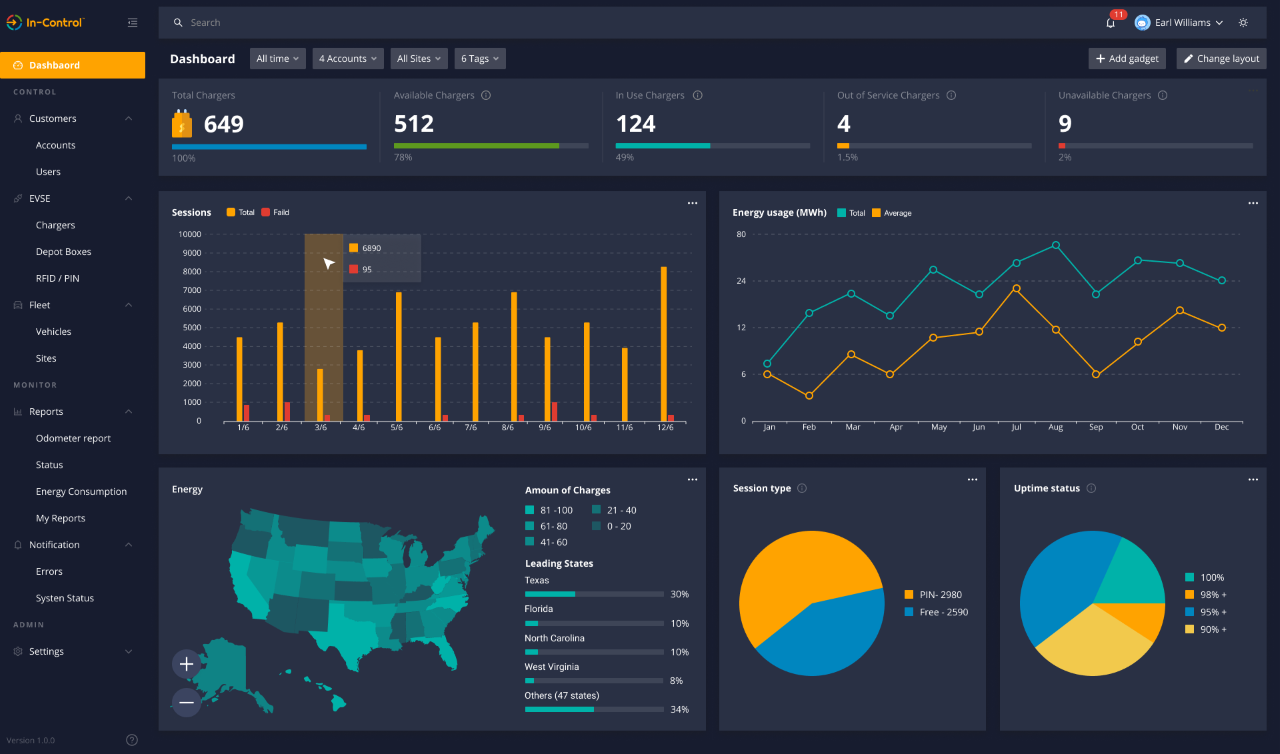Collapse the sidebar with the menu icon
This screenshot has height=754, width=1280.
(133, 22)
